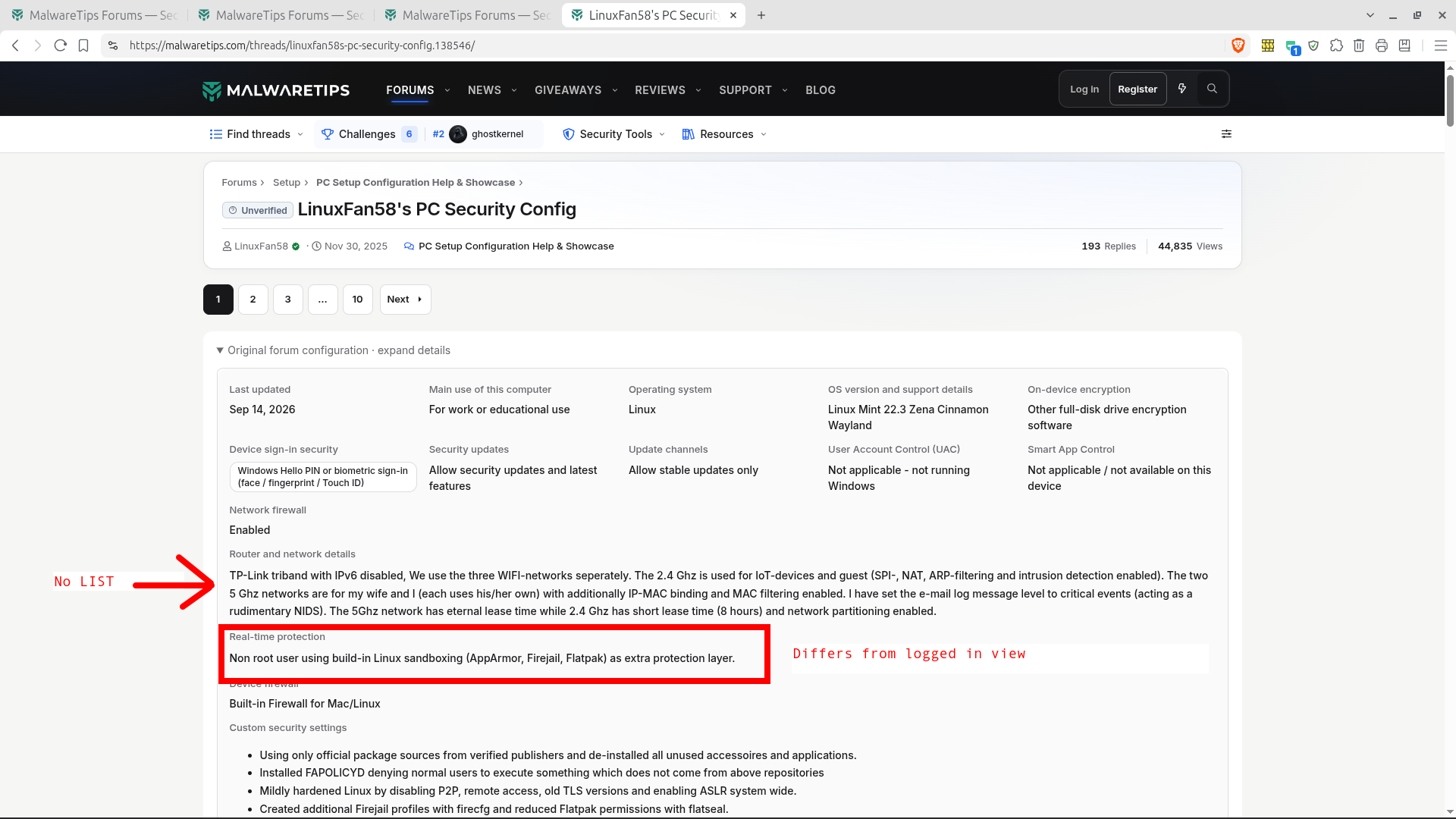Open the browser extensions puzzle icon

(1336, 45)
